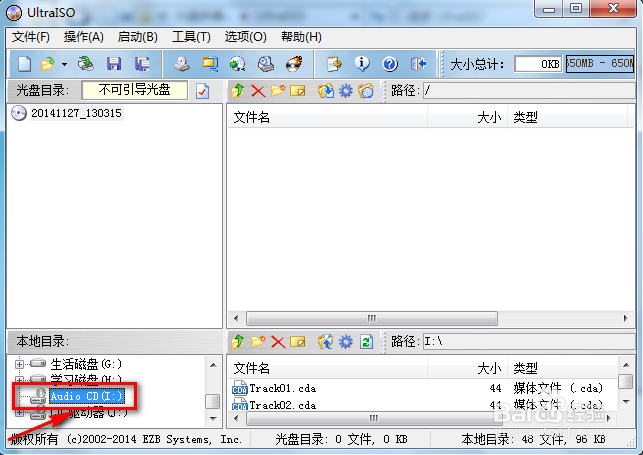Open the 工具(T) menu
The width and height of the screenshot is (643, 455).
tap(191, 37)
